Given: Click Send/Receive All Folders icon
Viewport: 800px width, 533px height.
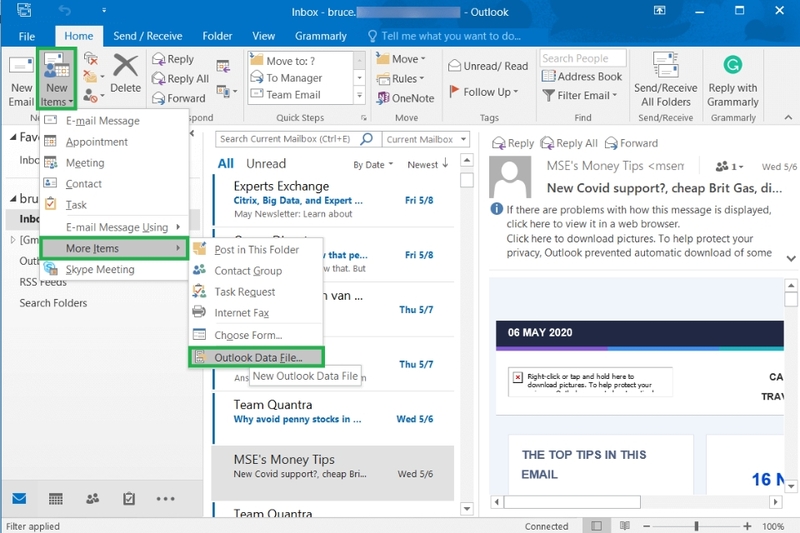Looking at the screenshot, I should (666, 80).
